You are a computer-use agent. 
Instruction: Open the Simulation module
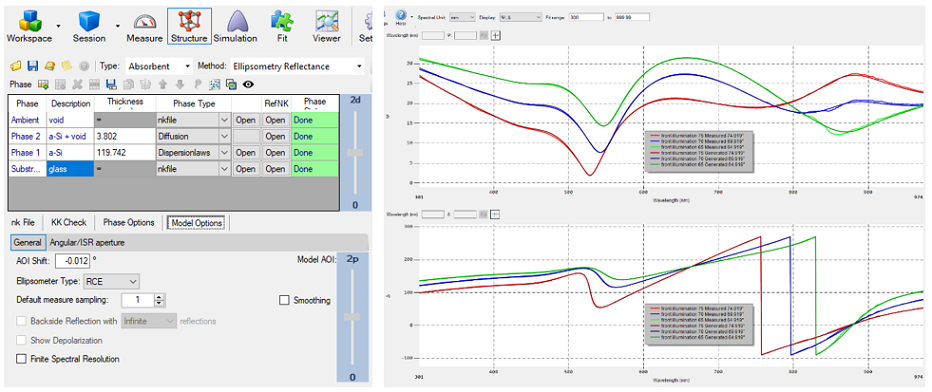click(235, 25)
